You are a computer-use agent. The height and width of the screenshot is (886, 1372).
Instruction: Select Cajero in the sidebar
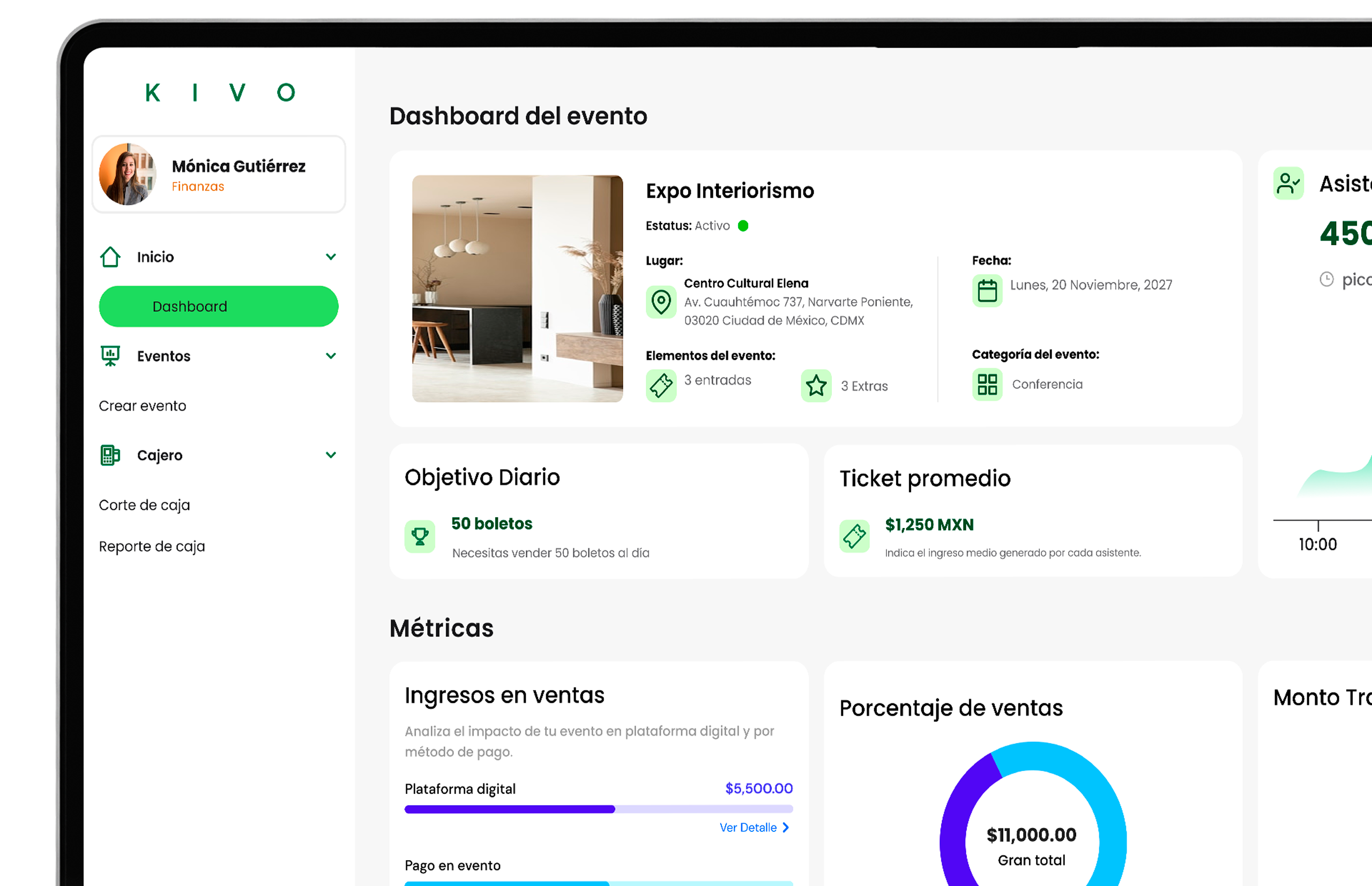tap(160, 455)
